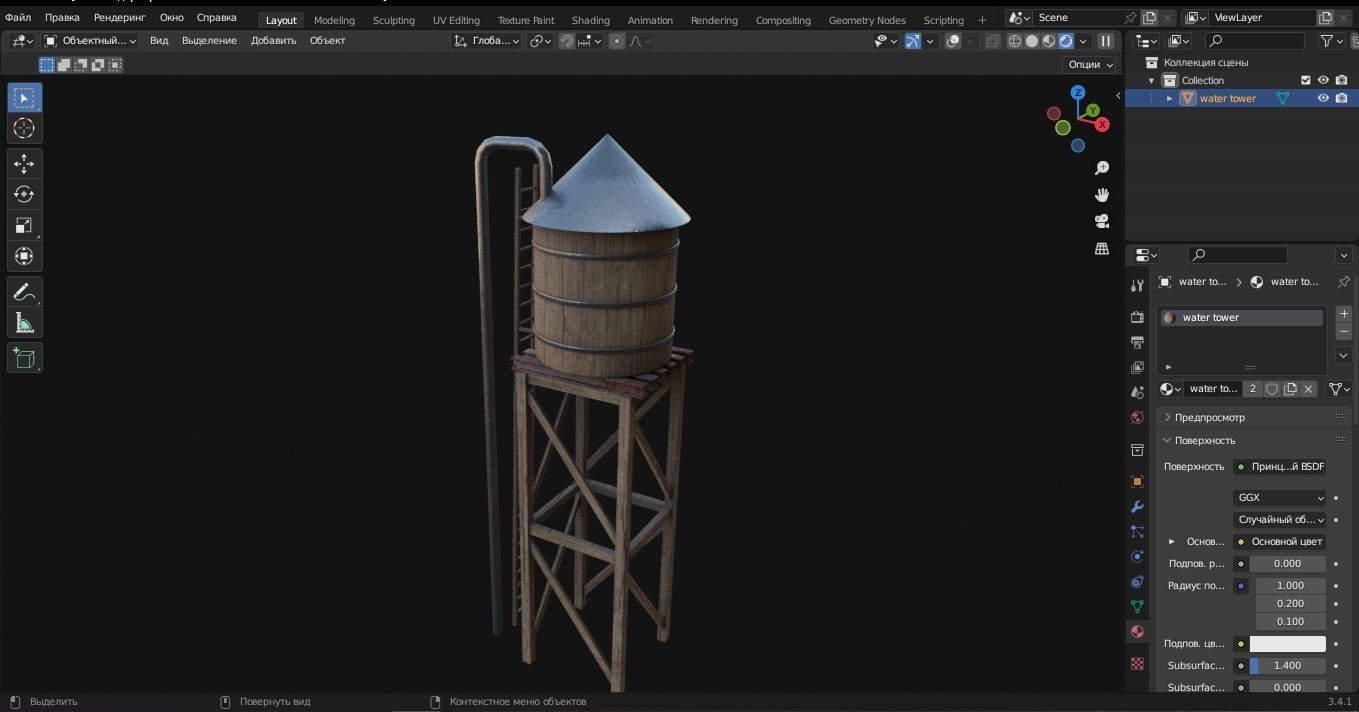Pin the properties editor context
Image resolution: width=1359 pixels, height=712 pixels.
pyautogui.click(x=1343, y=282)
